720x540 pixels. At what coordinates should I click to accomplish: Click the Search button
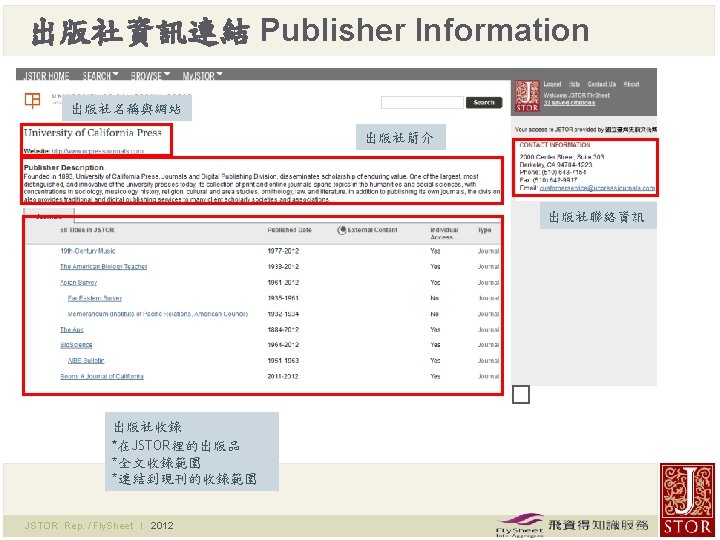pos(484,102)
